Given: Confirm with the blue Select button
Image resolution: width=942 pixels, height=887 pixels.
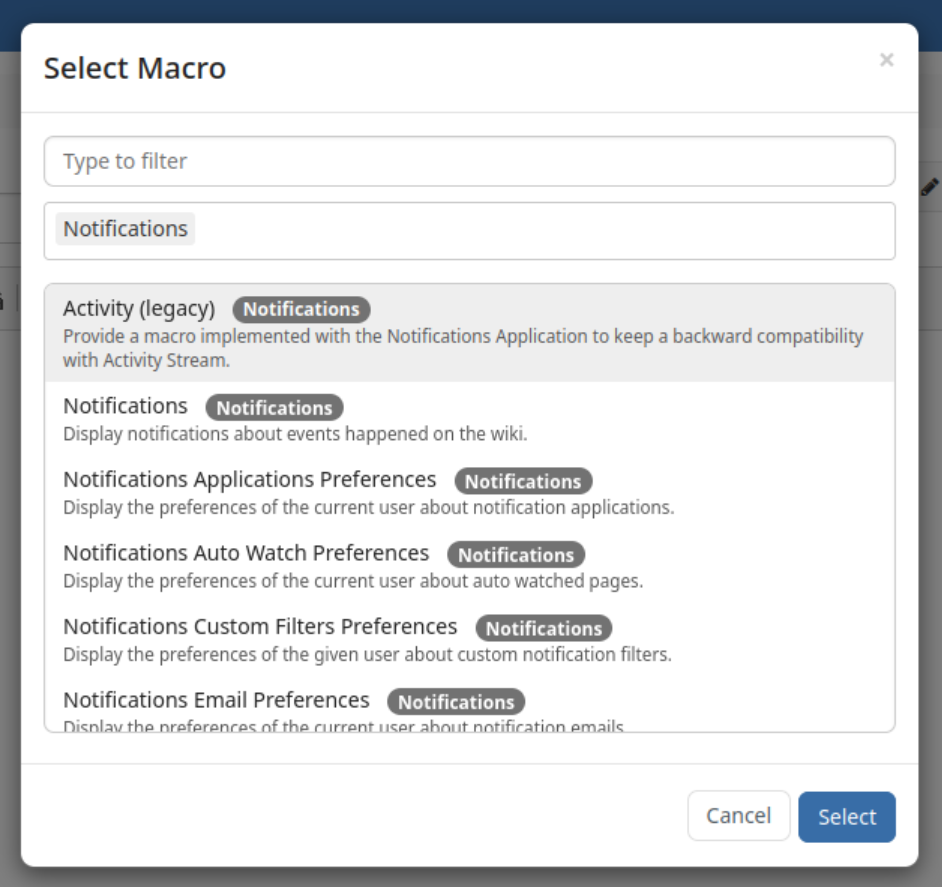Looking at the screenshot, I should tap(846, 817).
